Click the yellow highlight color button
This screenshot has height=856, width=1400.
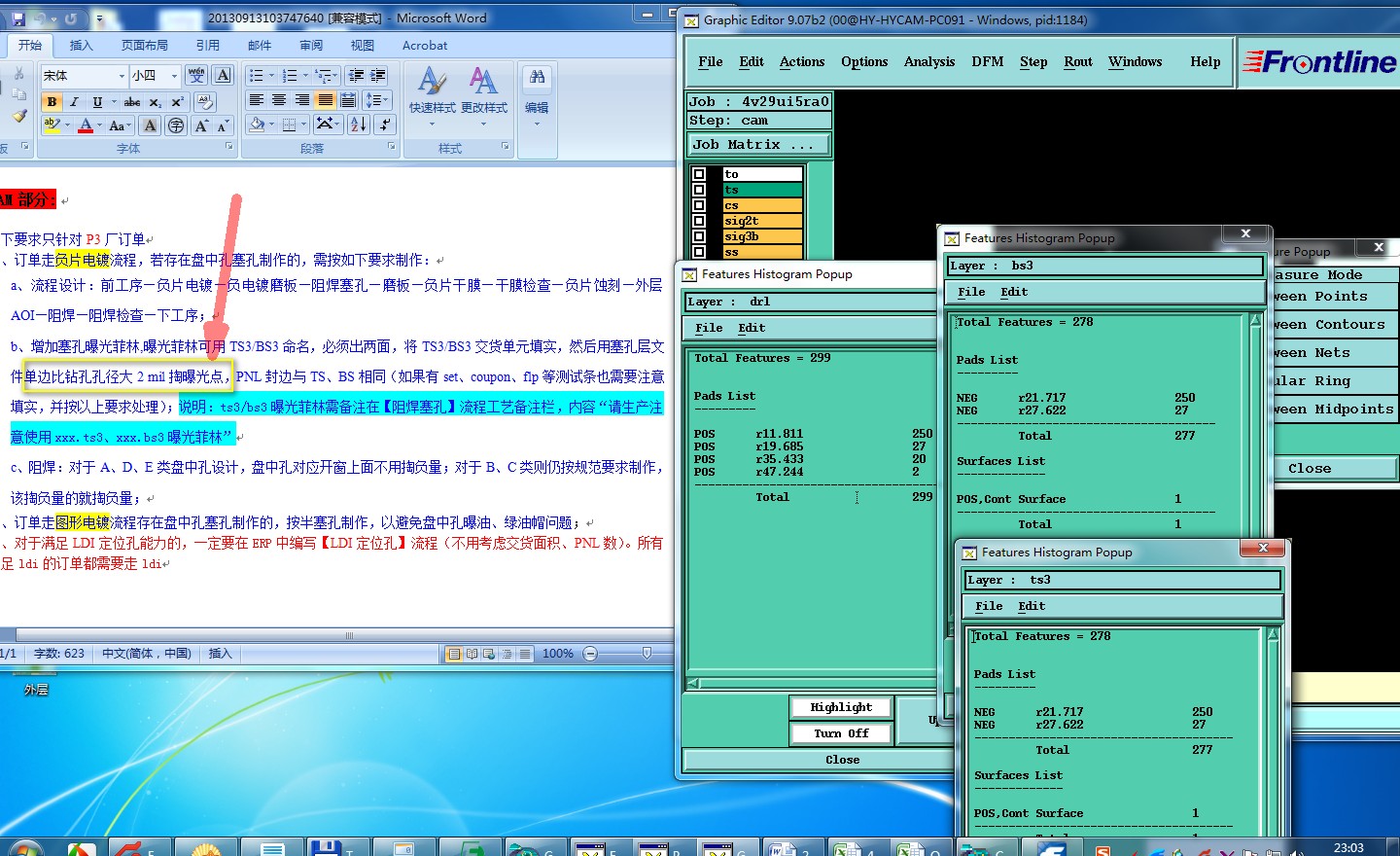(52, 125)
